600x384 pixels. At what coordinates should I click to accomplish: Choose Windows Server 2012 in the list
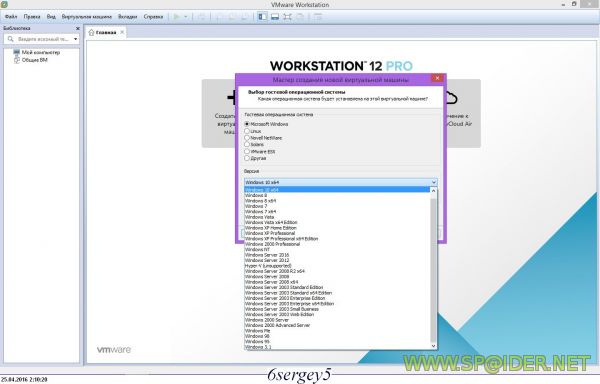[337, 260]
